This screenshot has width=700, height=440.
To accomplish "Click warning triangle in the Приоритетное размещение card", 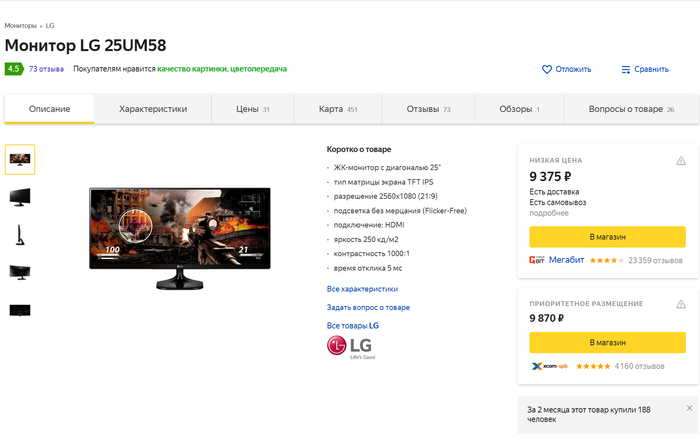I will point(681,304).
